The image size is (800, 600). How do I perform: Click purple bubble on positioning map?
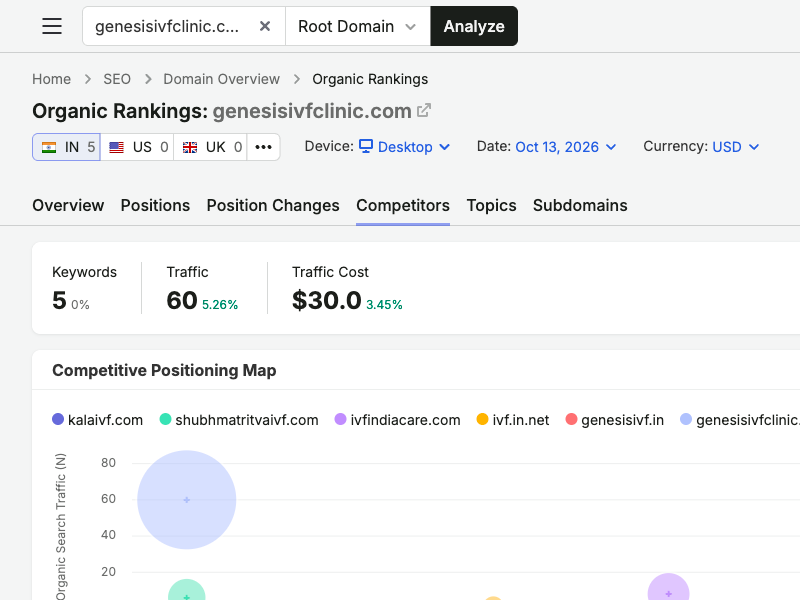click(x=668, y=587)
